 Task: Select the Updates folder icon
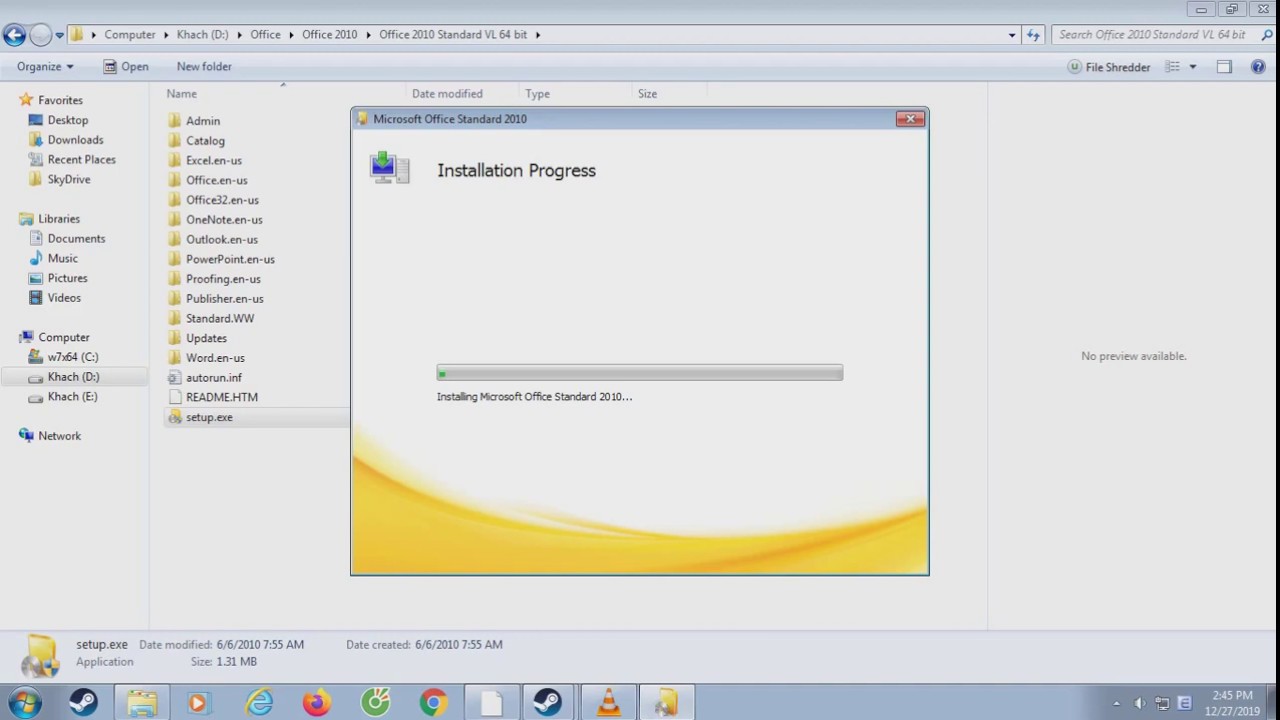(x=175, y=338)
